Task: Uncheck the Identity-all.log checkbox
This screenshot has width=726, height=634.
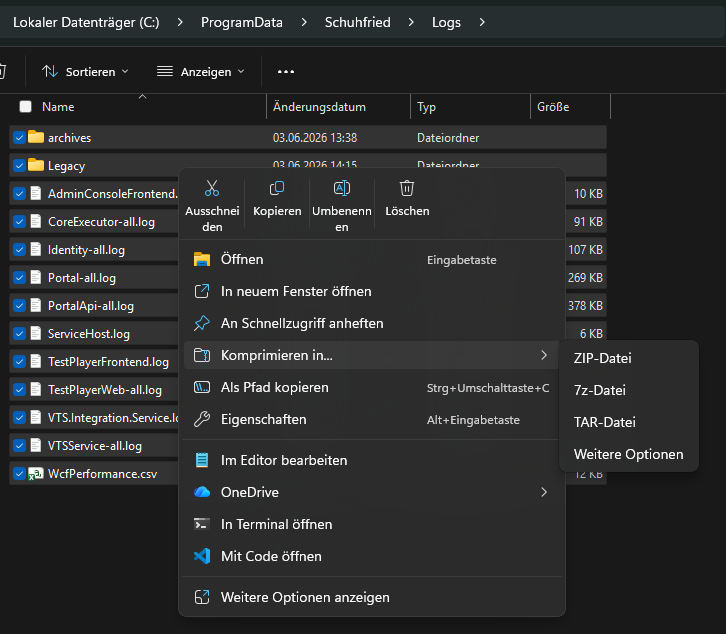Action: coord(19,250)
